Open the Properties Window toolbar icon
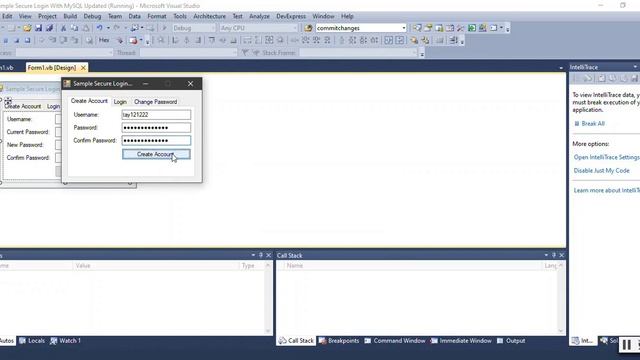This screenshot has height=360, width=640. click(428, 28)
